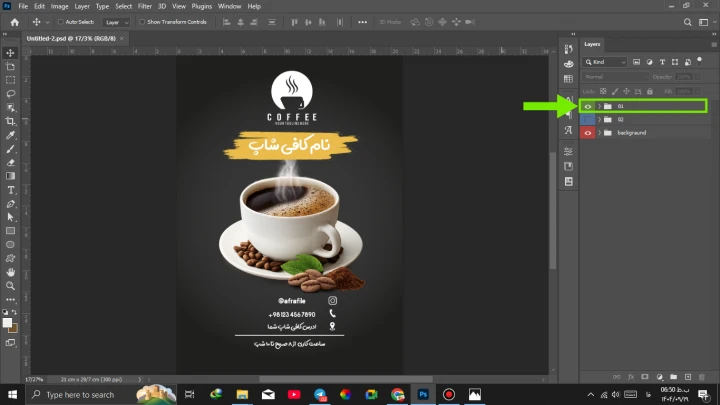Screen dimensions: 720x405
Task: Select the Move tool in the toolbar
Action: tap(10, 53)
